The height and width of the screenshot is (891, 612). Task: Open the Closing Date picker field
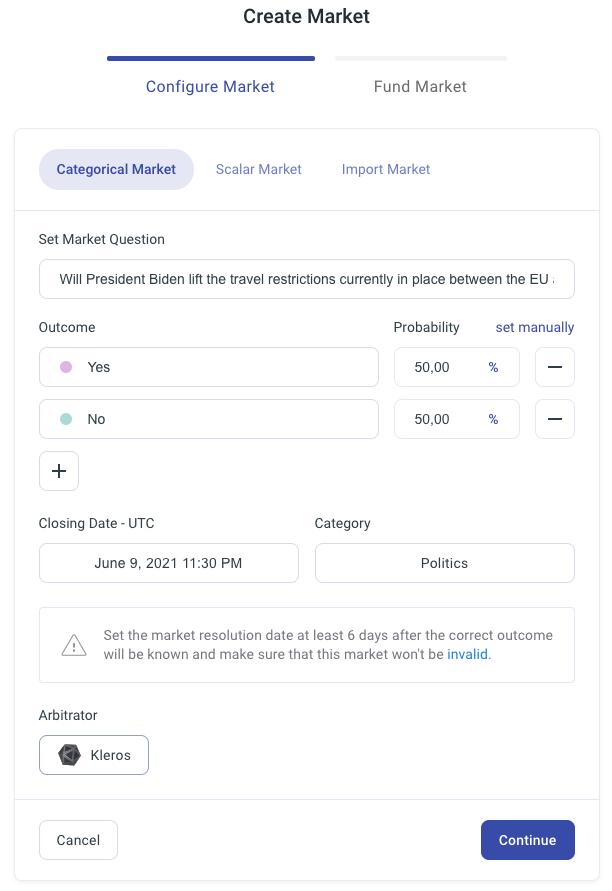(168, 563)
